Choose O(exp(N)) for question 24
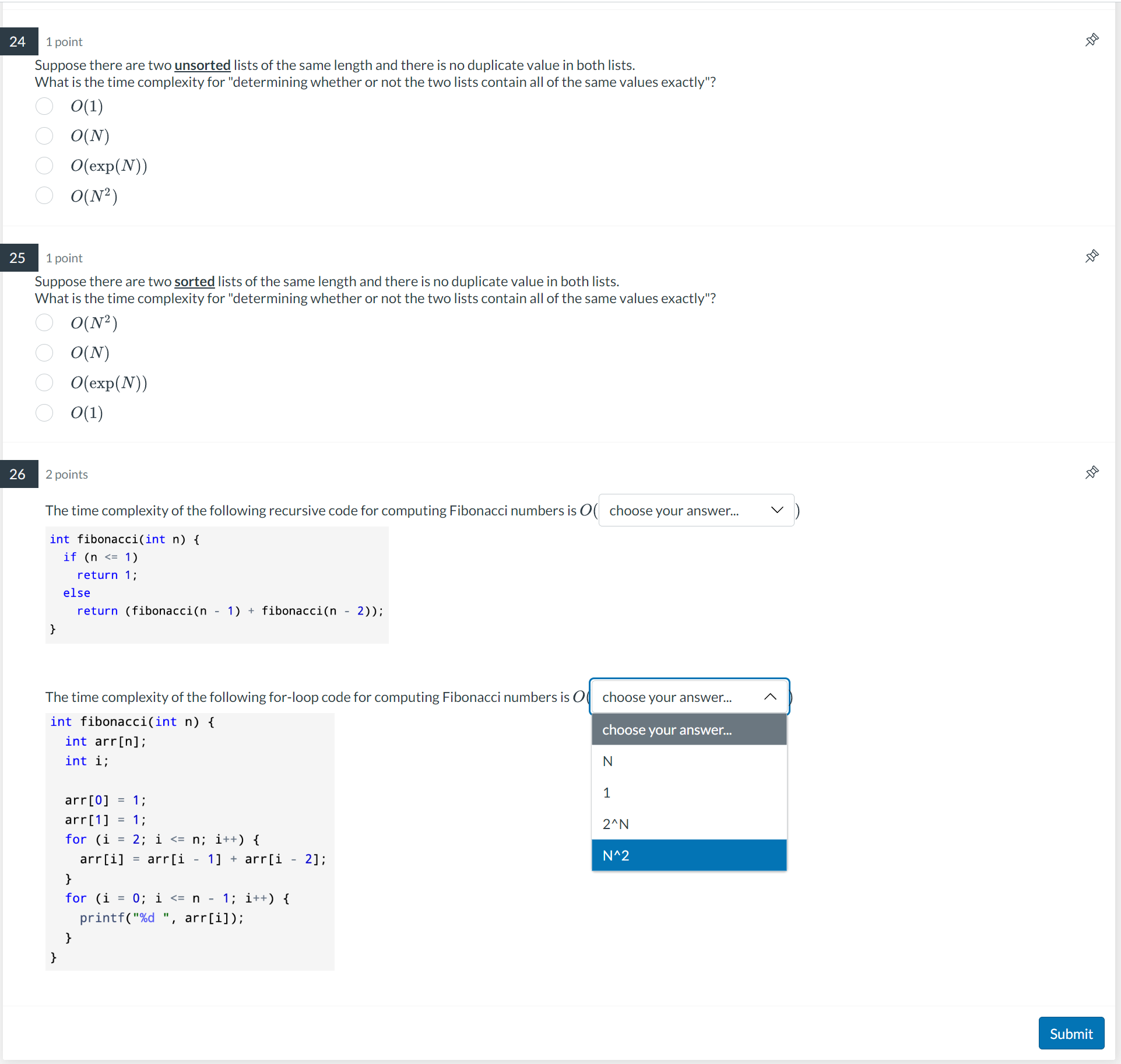Viewport: 1121px width, 1064px height. (44, 166)
